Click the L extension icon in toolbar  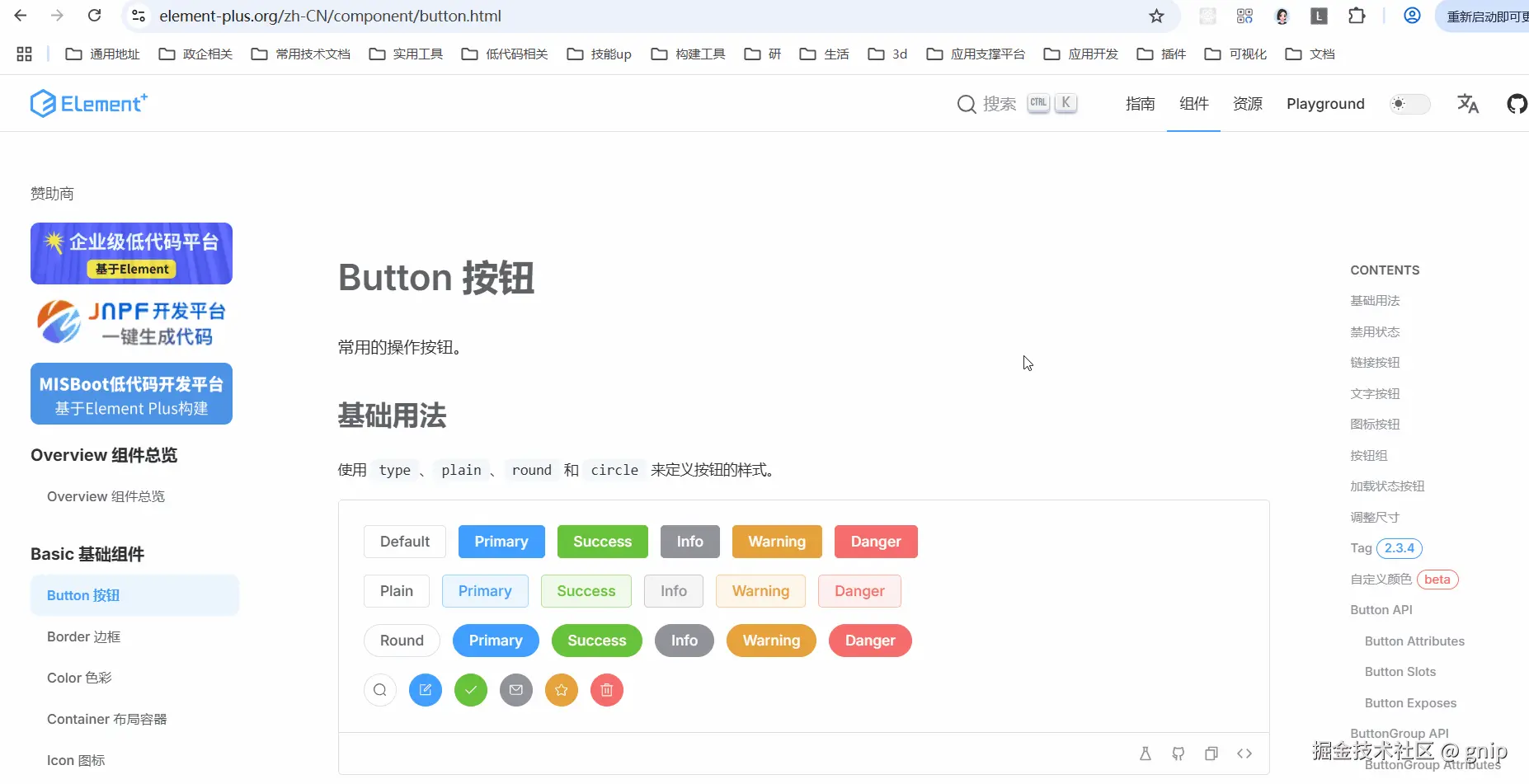(x=1320, y=16)
